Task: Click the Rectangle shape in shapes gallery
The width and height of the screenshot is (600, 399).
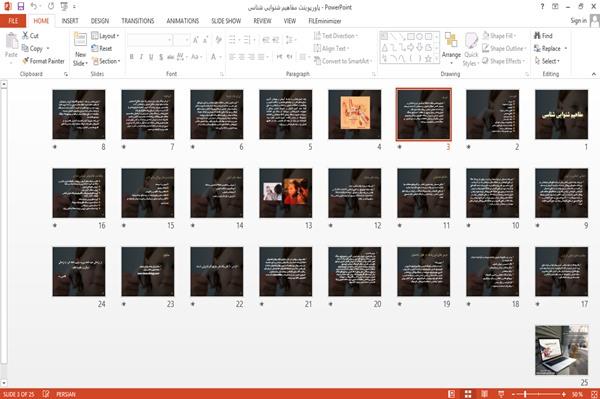Action: pos(411,36)
